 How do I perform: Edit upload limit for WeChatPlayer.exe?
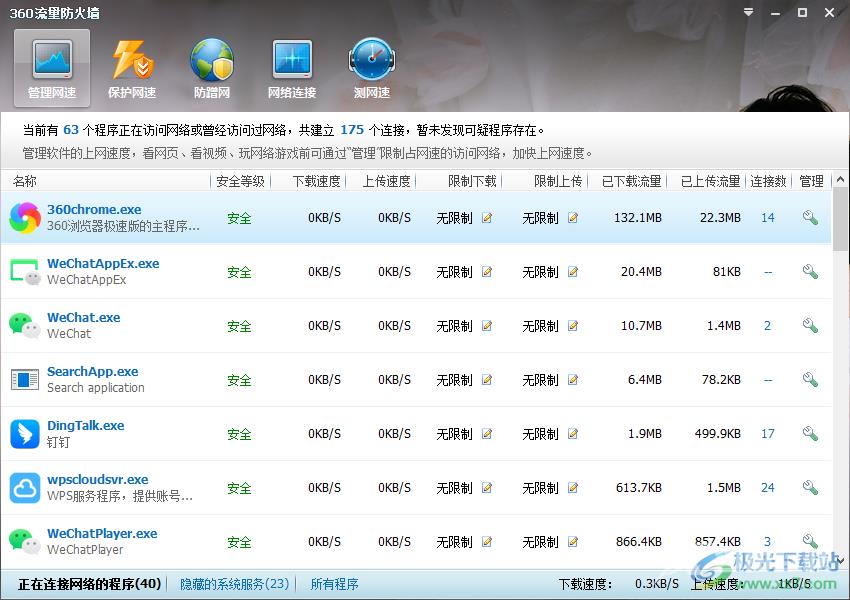tap(572, 541)
